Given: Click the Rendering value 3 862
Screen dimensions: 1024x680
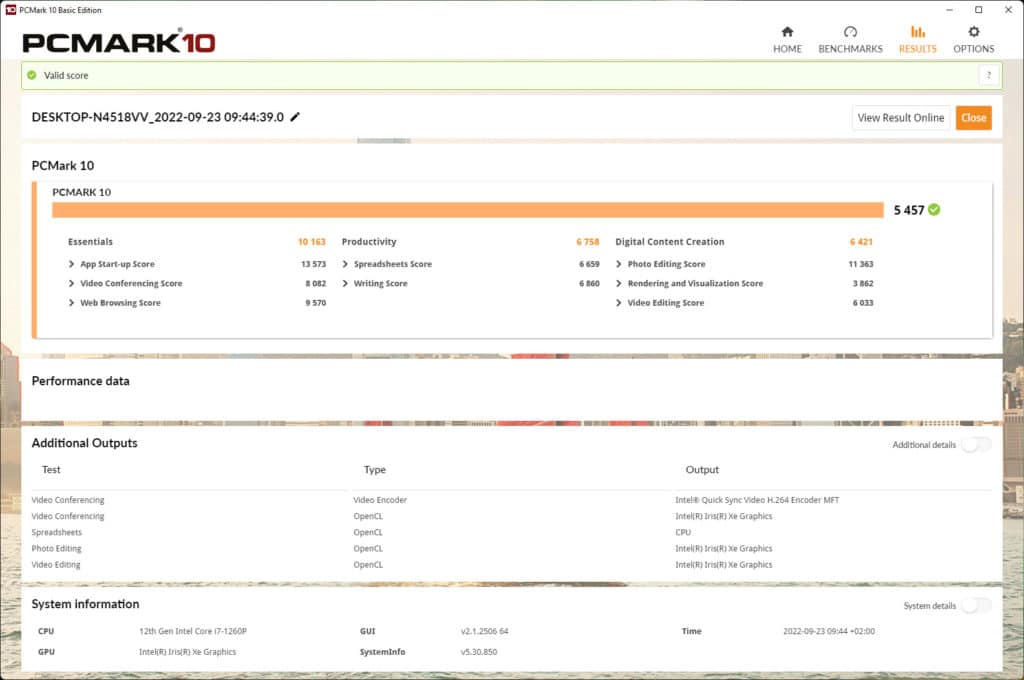Looking at the screenshot, I should tap(863, 283).
